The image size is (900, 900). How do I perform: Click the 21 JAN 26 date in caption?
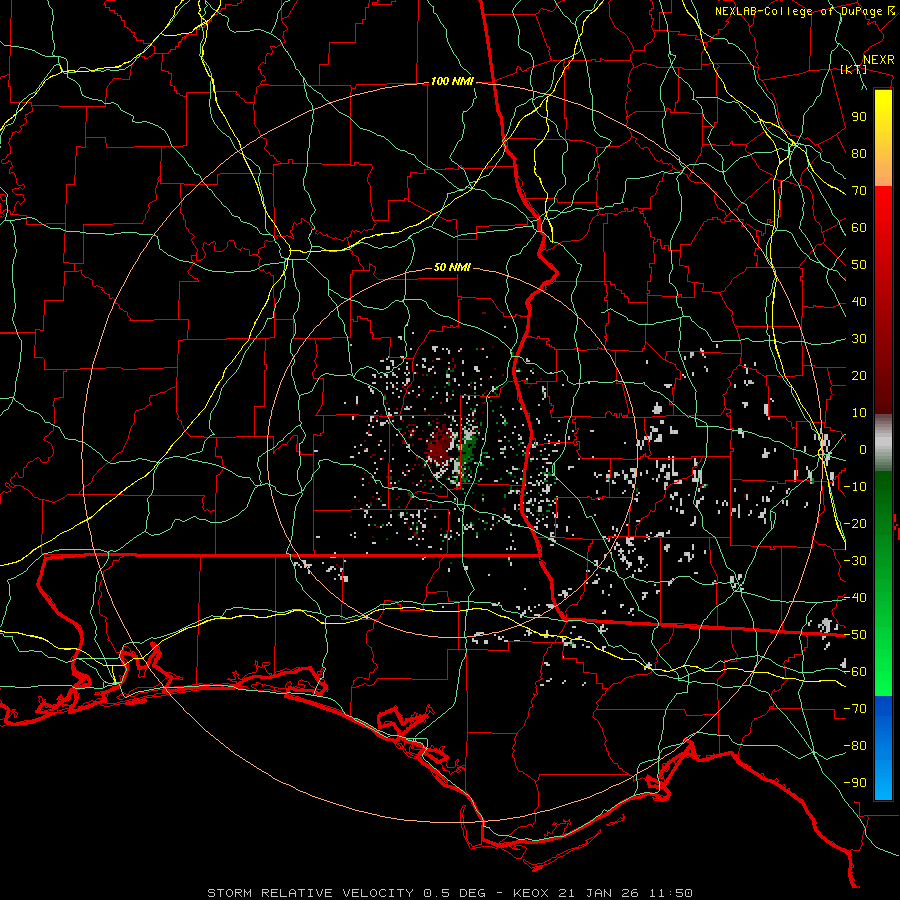pyautogui.click(x=599, y=893)
